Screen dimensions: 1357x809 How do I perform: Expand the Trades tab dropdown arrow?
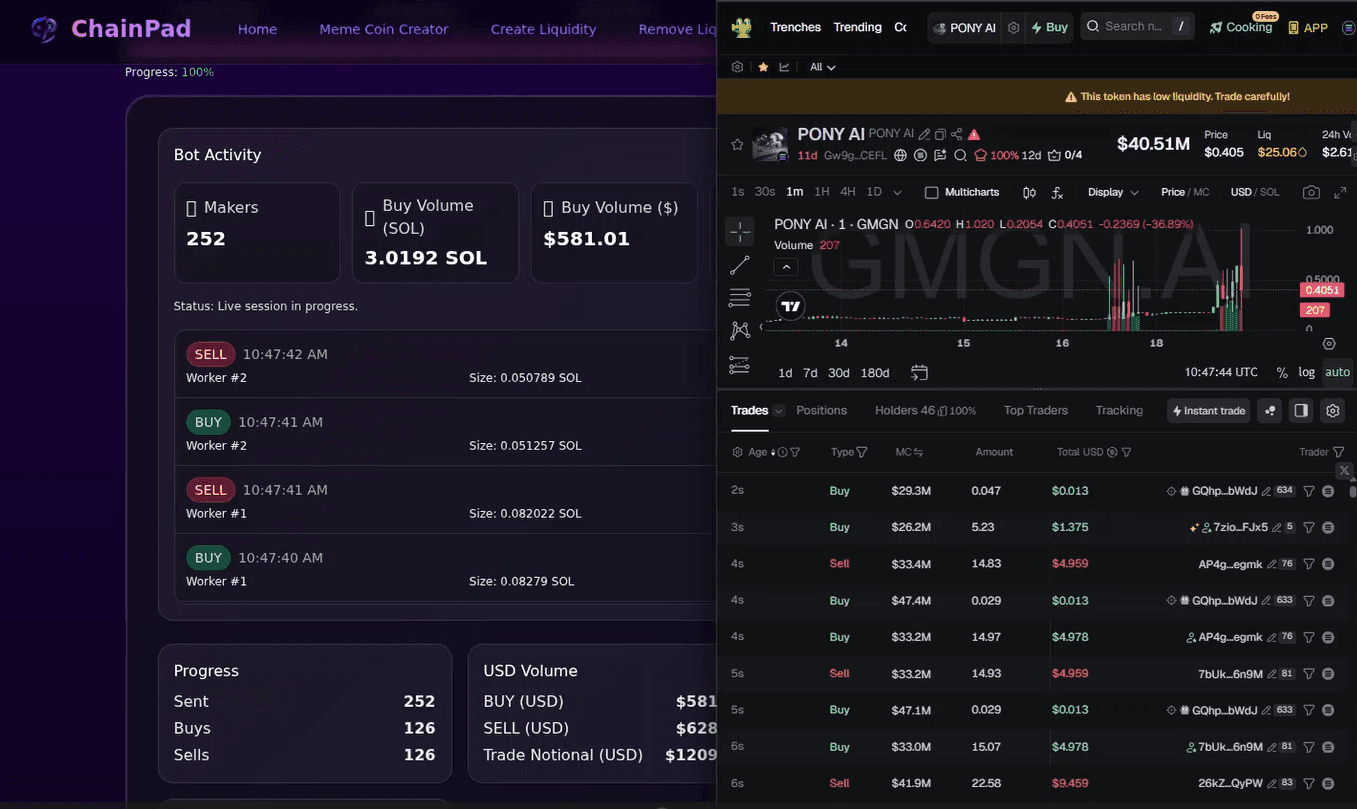(x=778, y=411)
